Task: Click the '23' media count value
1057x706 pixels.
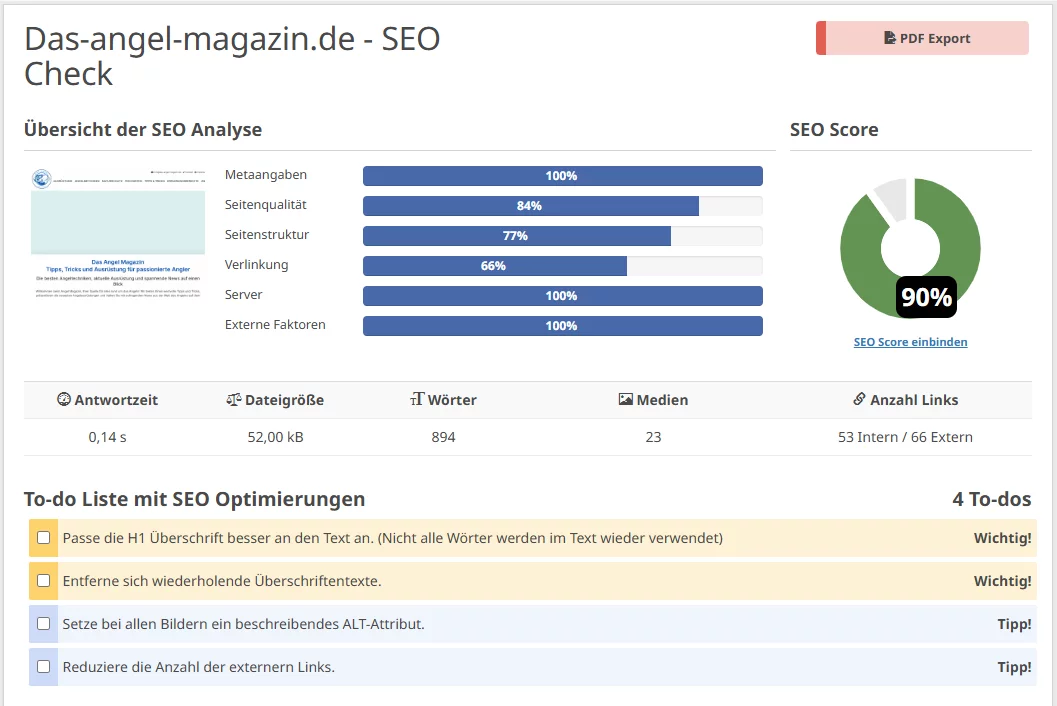Action: pyautogui.click(x=653, y=437)
